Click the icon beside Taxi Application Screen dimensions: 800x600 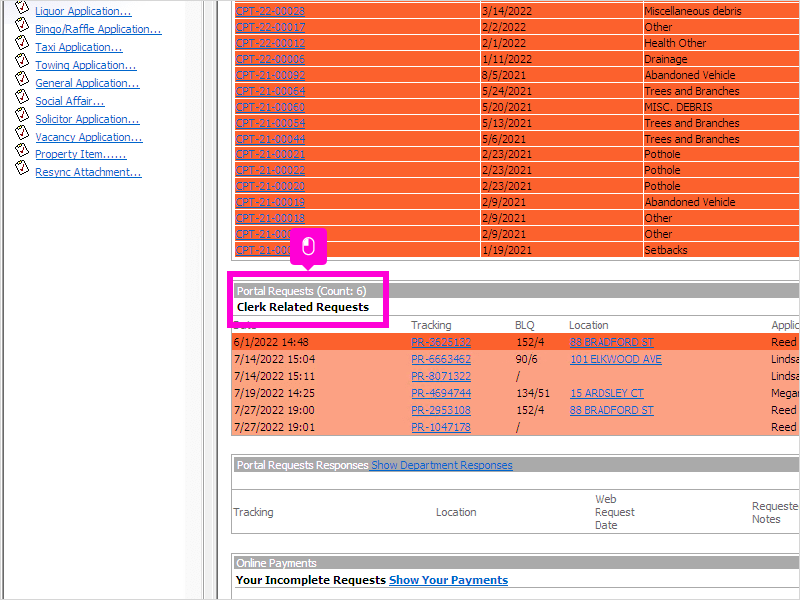21,42
